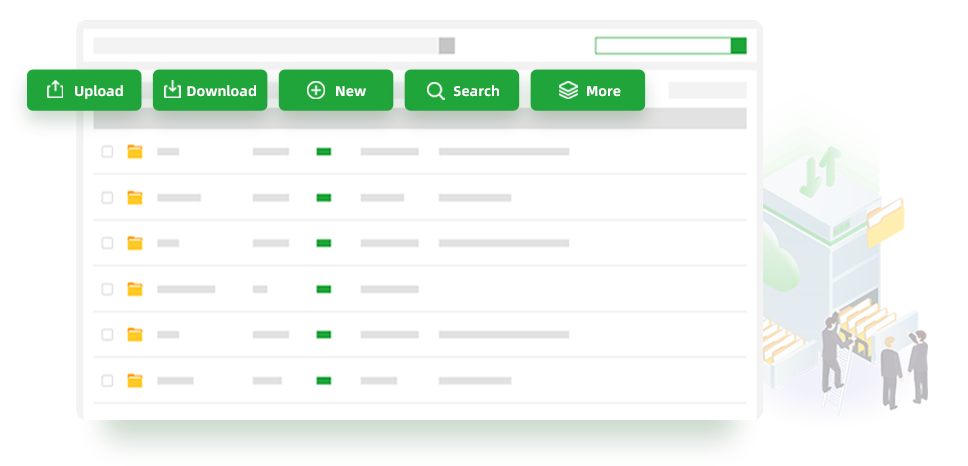Viewport: 968px width, 466px height.
Task: Open Search from the green toolbar
Action: point(462,91)
